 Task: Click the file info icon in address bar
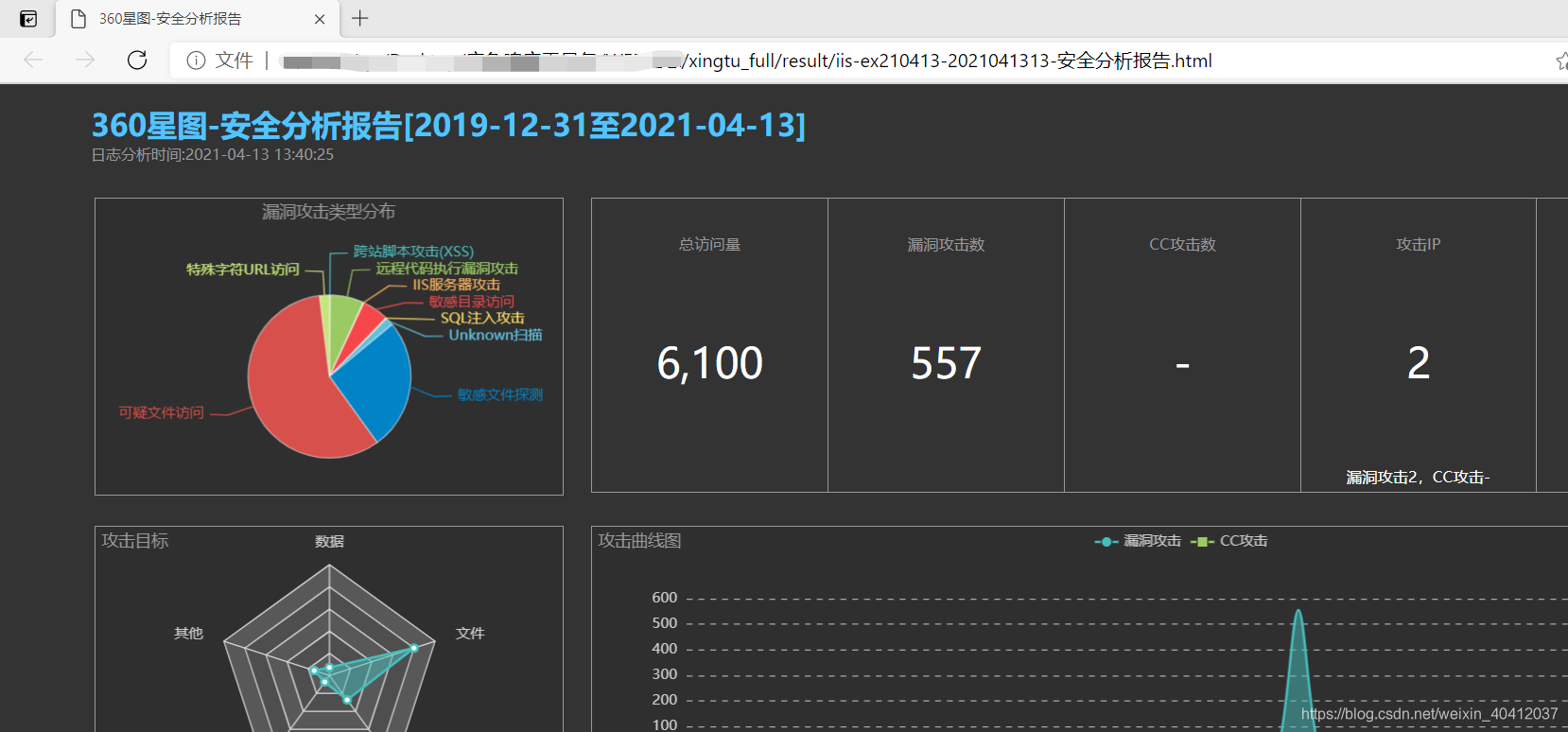pos(196,61)
